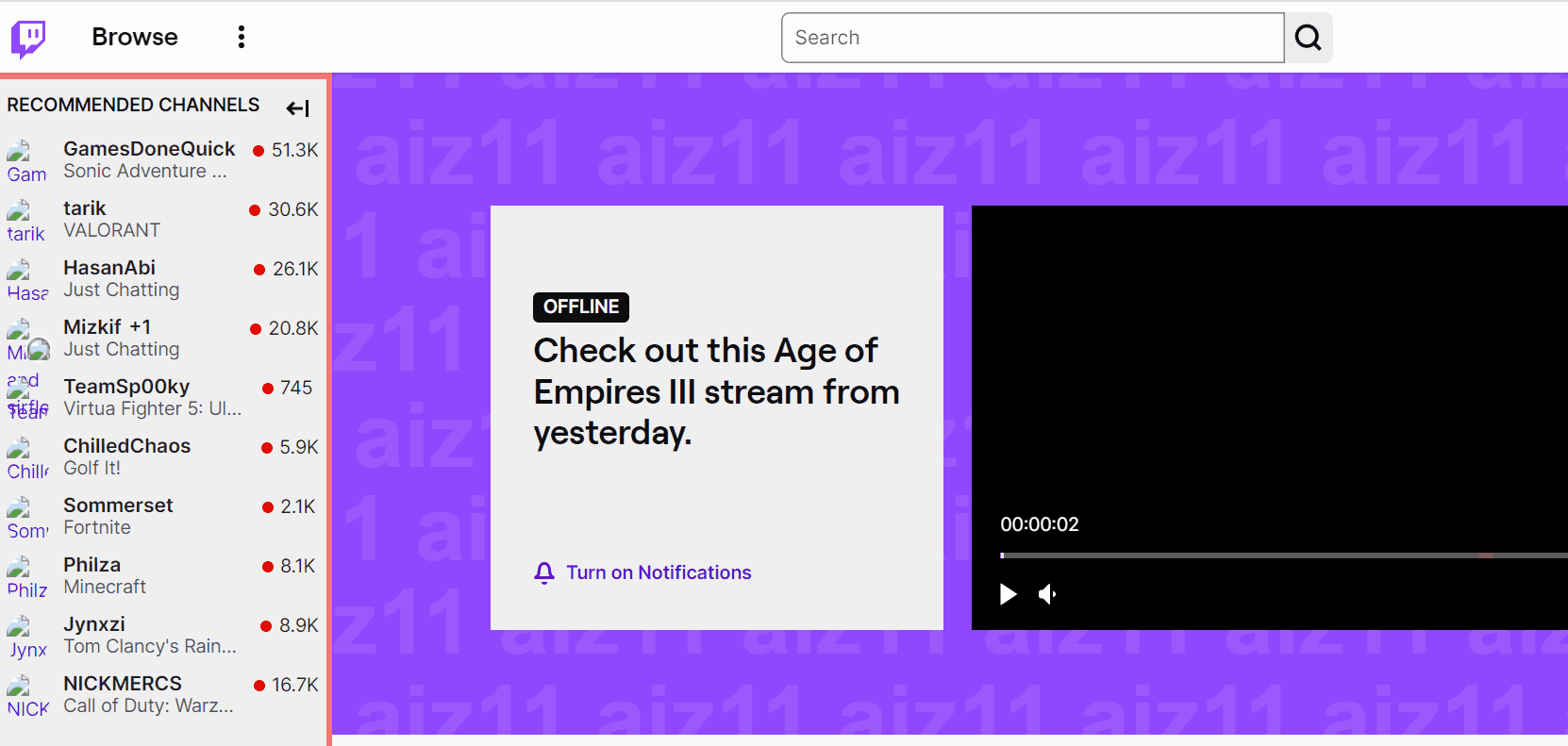This screenshot has height=746, width=1568.
Task: Click the 8.9K viewer count
Action: [298, 625]
